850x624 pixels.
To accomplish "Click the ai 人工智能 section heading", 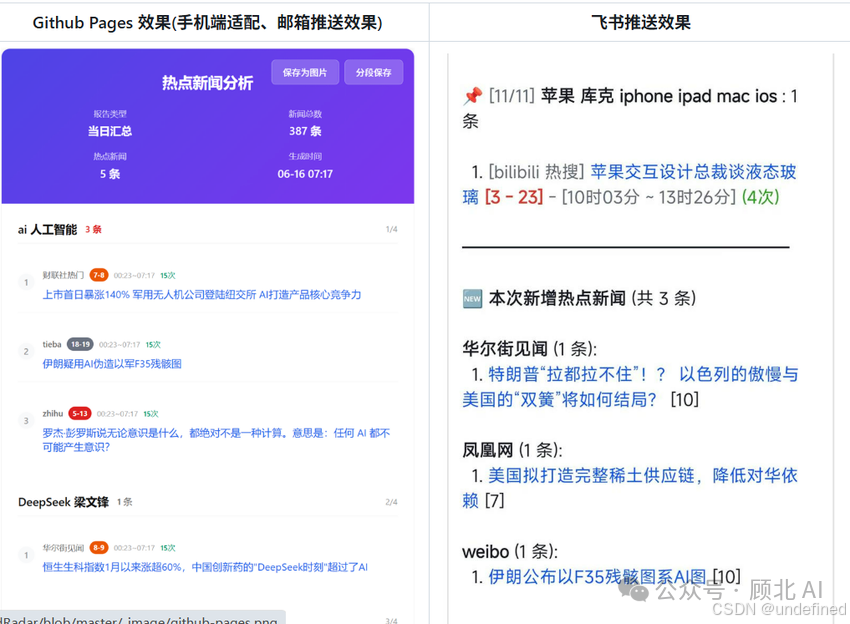I will pos(48,229).
